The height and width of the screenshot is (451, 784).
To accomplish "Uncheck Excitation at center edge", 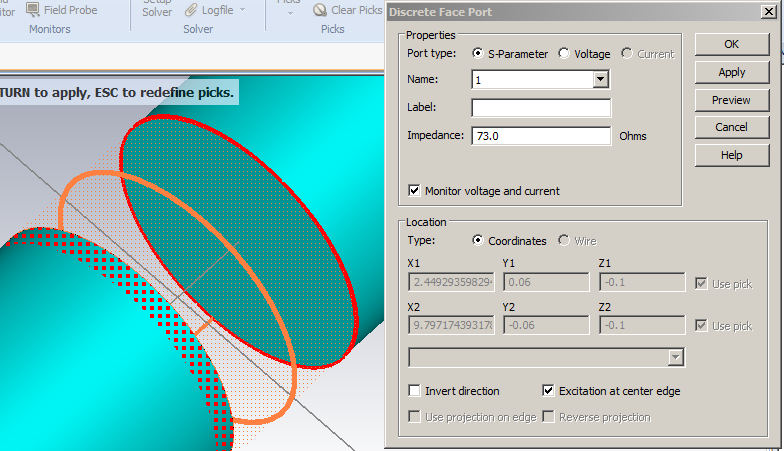I will coord(548,391).
